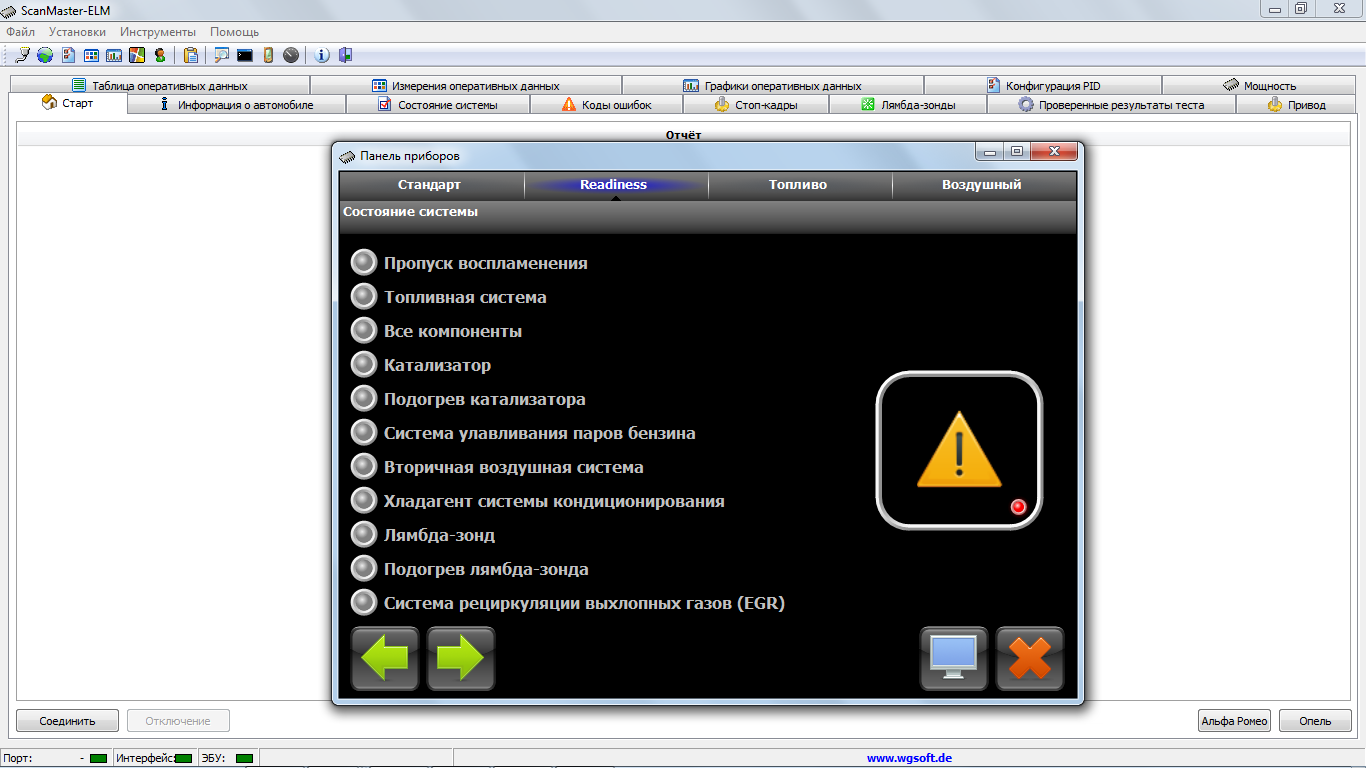Screen dimensions: 1366x768
Task: Click the Лямбда-зонд status indicator
Action: (x=364, y=535)
